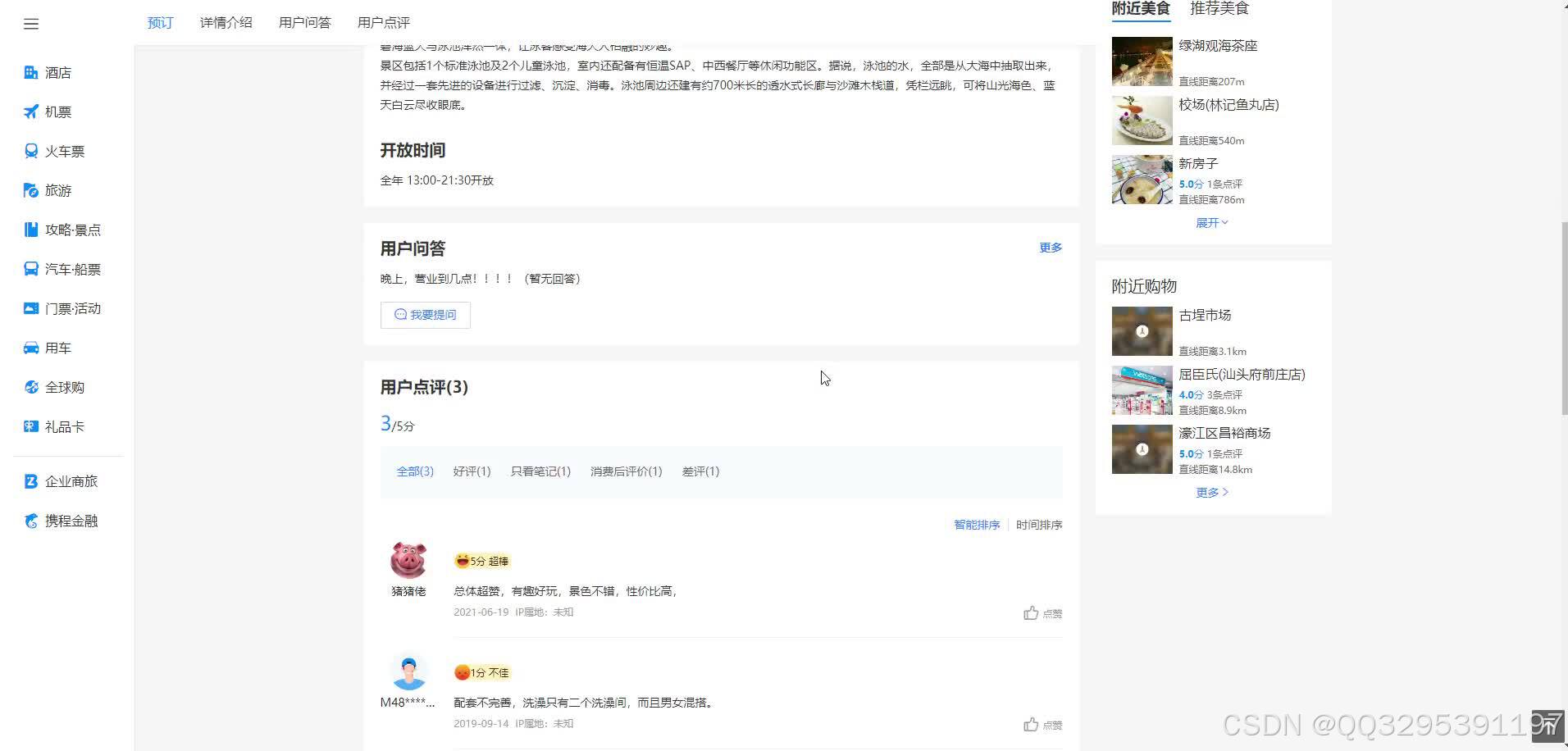Expand 更多 in 用户问答 section
Image resolution: width=1568 pixels, height=751 pixels.
[1050, 247]
